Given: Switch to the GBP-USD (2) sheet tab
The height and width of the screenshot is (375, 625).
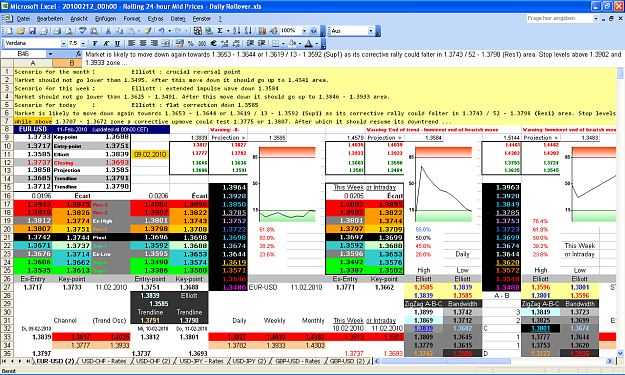Looking at the screenshot, I should pyautogui.click(x=347, y=361).
